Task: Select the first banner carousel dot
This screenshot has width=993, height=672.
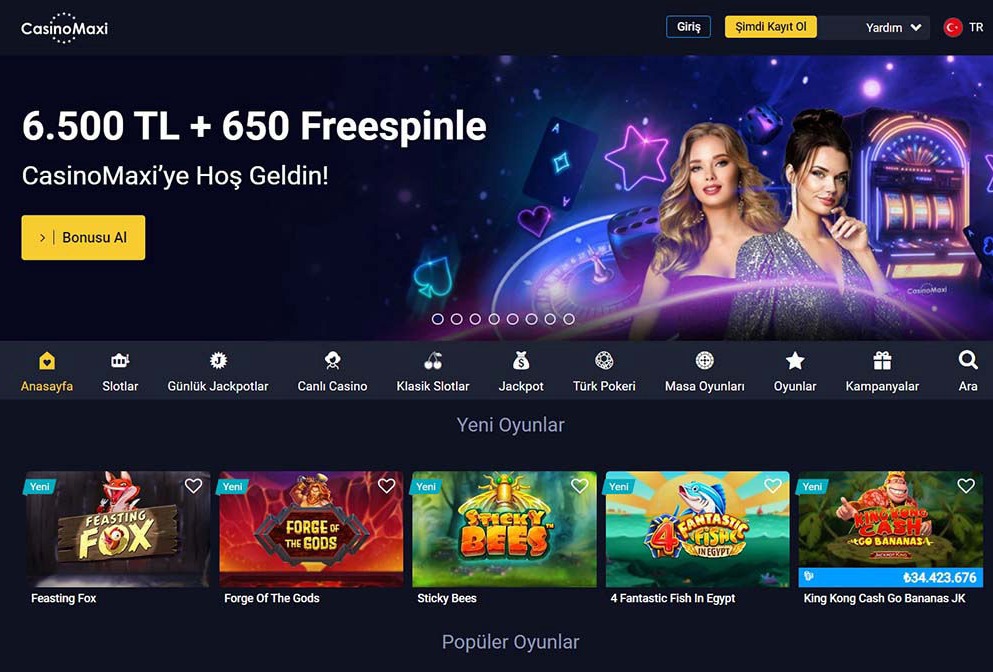Action: pyautogui.click(x=438, y=319)
